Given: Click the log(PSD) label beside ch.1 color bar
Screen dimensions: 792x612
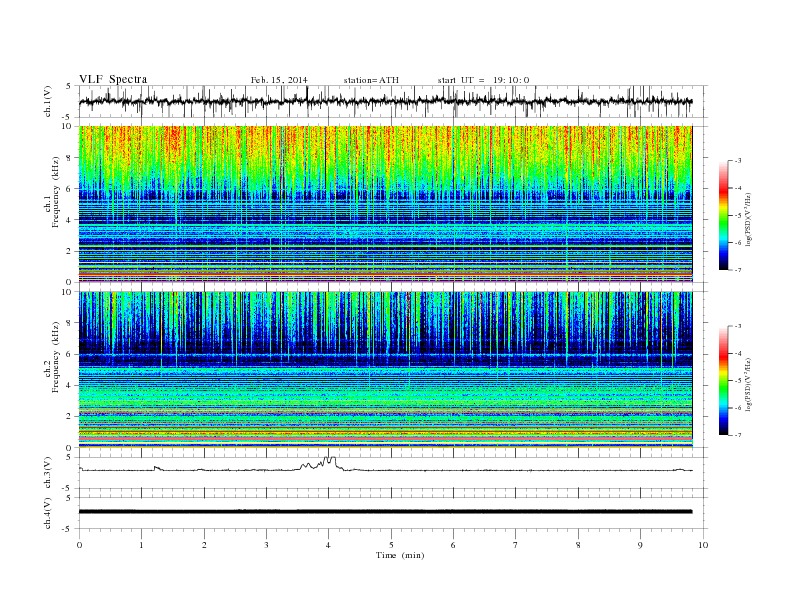Looking at the screenshot, I should 750,219.
